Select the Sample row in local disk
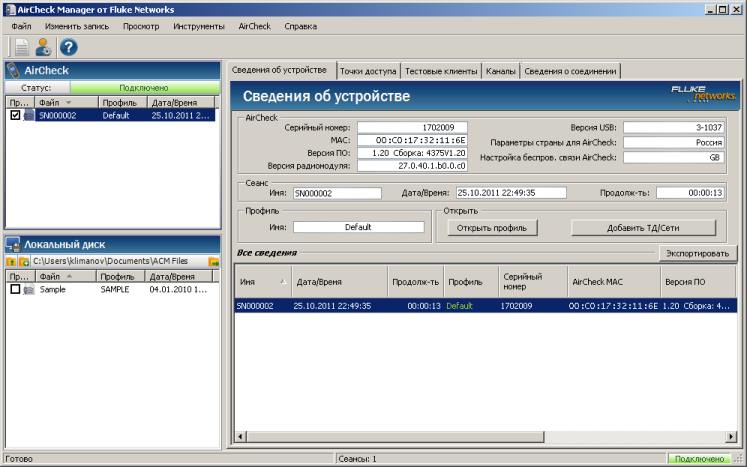747x467 pixels. coord(111,289)
